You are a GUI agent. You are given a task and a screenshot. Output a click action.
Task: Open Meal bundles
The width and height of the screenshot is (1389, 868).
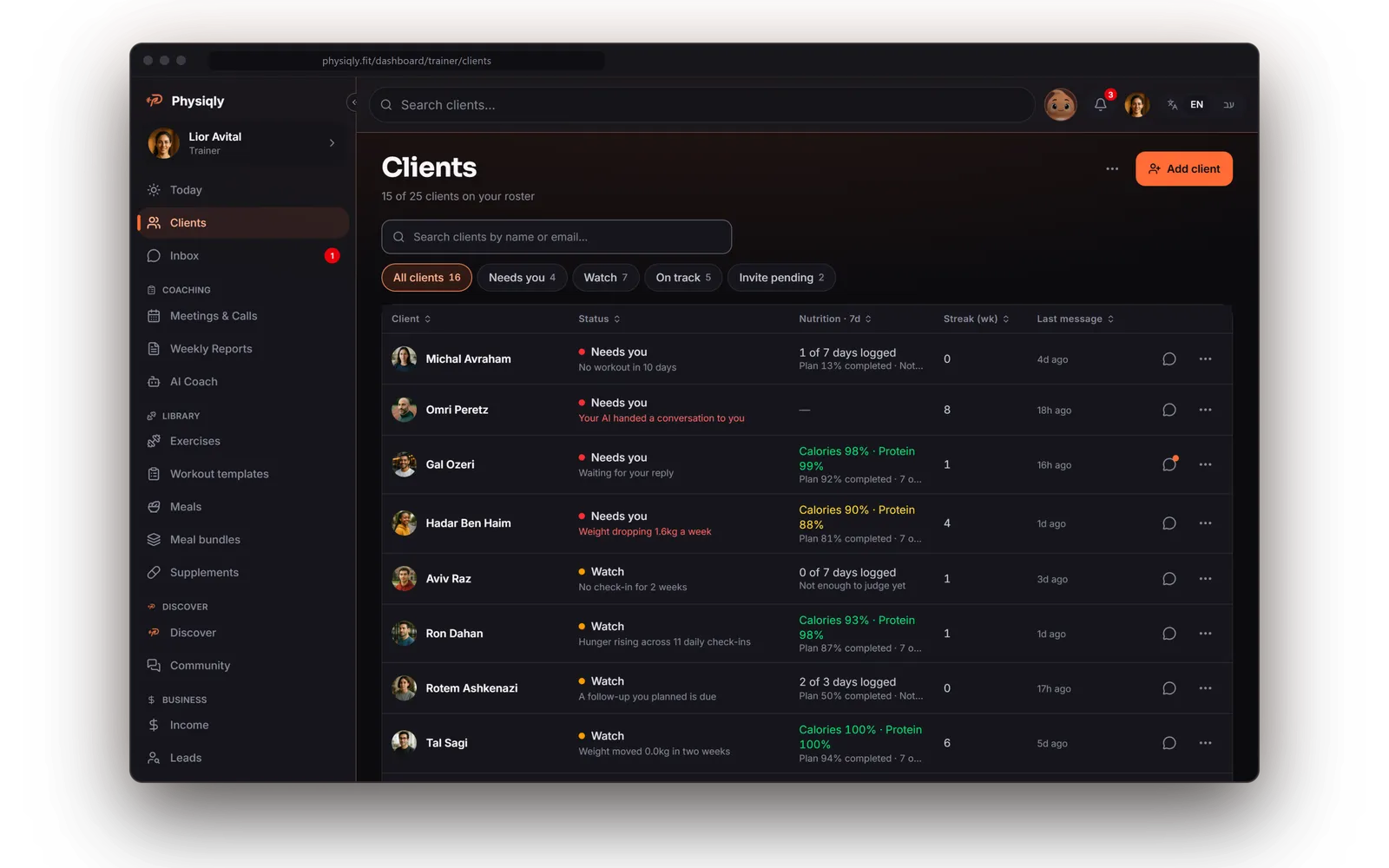[243, 540]
